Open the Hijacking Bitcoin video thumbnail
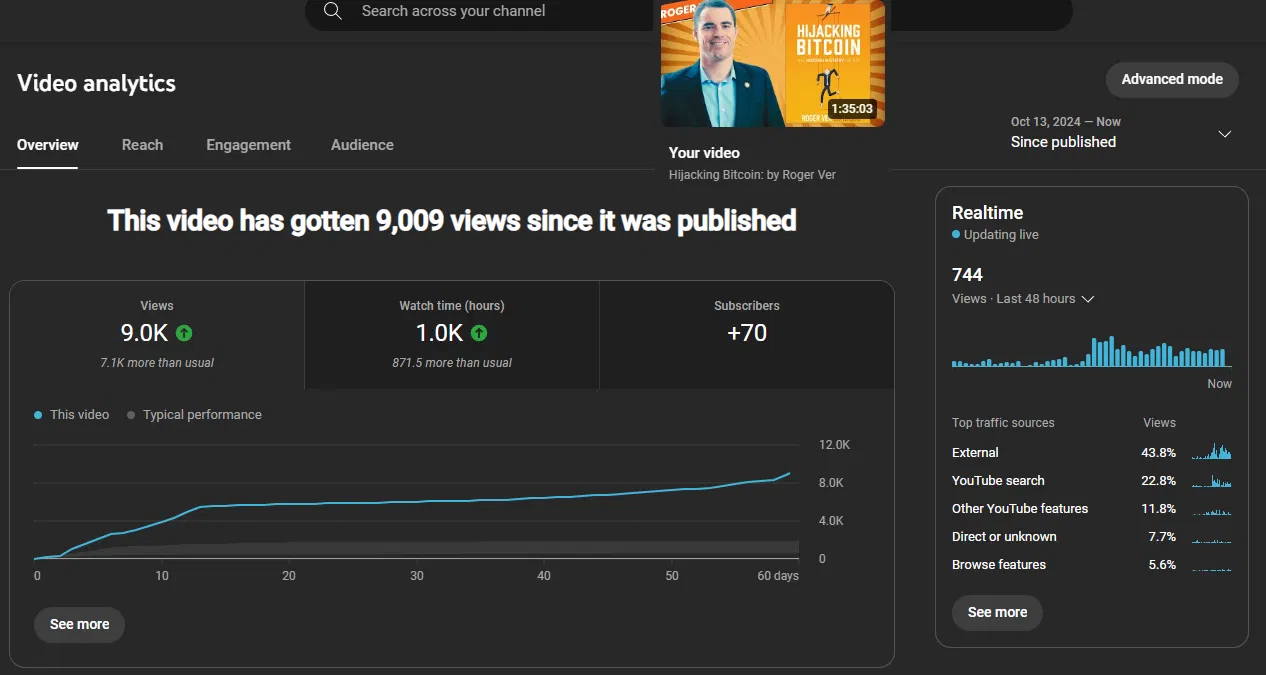The image size is (1266, 675). click(x=772, y=62)
